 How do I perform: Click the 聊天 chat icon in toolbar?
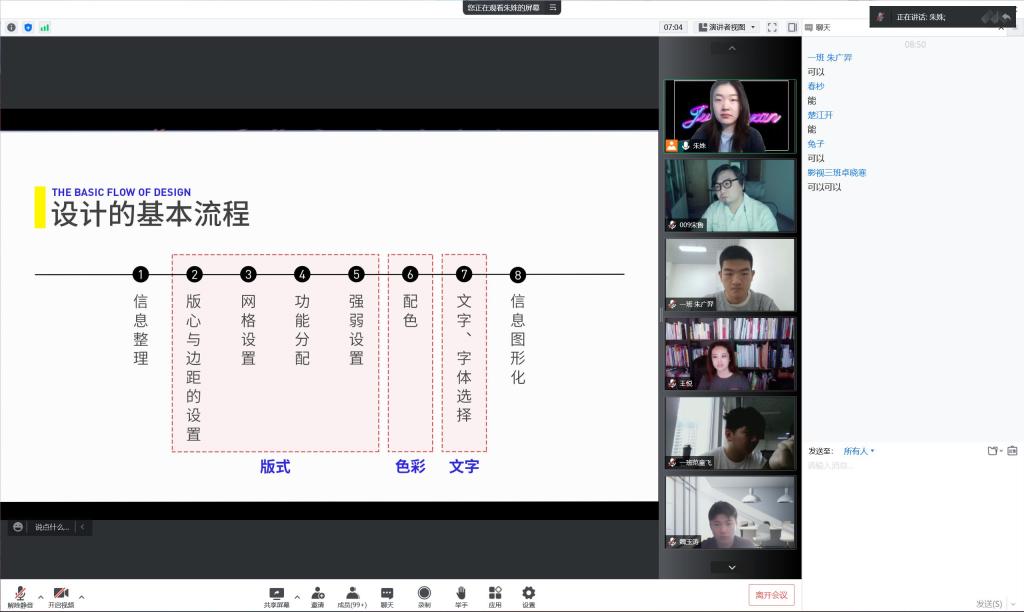387,596
